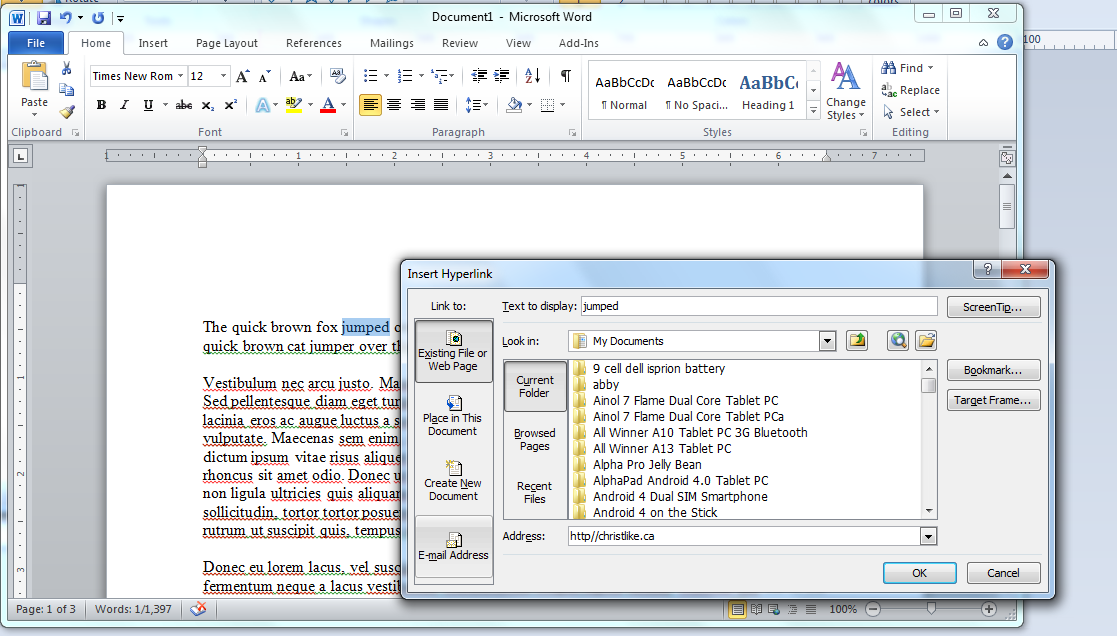Image resolution: width=1117 pixels, height=636 pixels.
Task: Toggle Justify alignment
Action: tap(441, 105)
